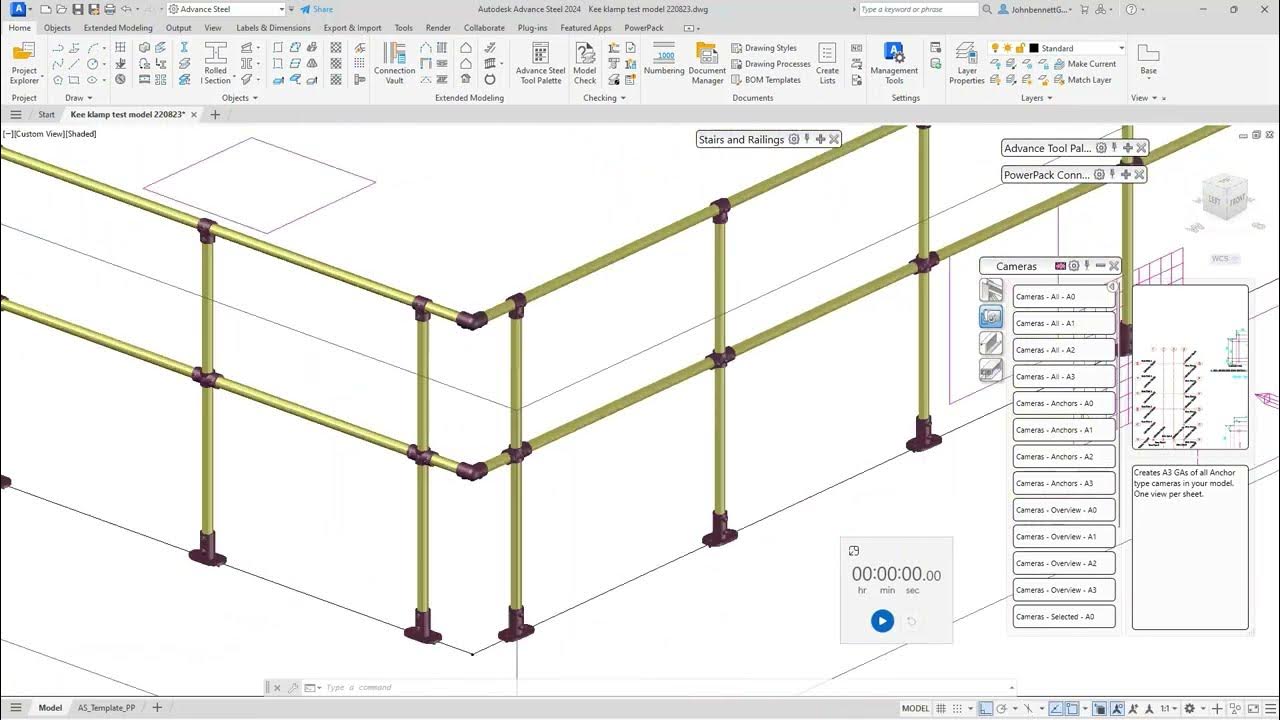Select the highlighted camera icon in Cameras sidebar

[x=991, y=317]
